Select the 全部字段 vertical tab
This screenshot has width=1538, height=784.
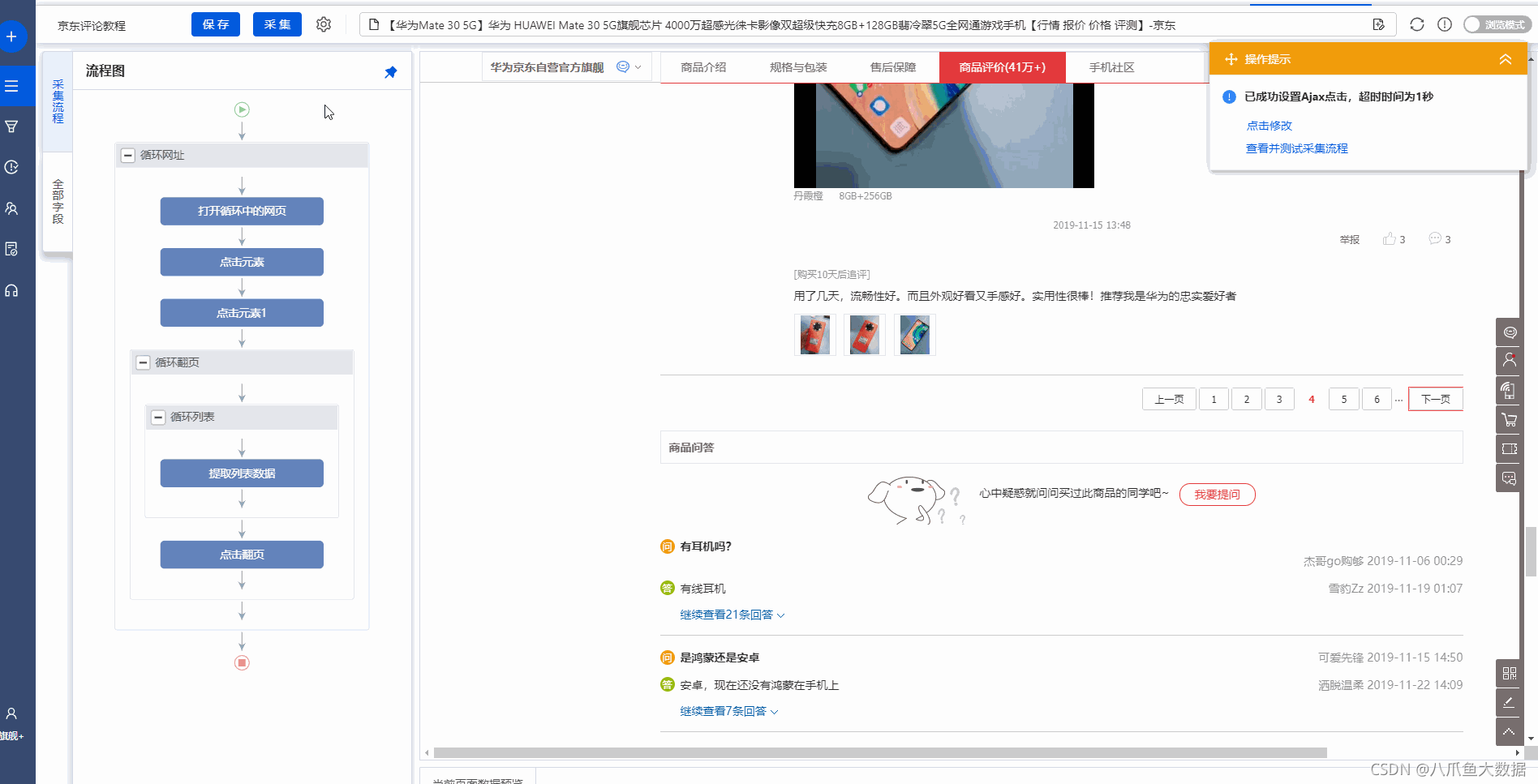coord(58,202)
